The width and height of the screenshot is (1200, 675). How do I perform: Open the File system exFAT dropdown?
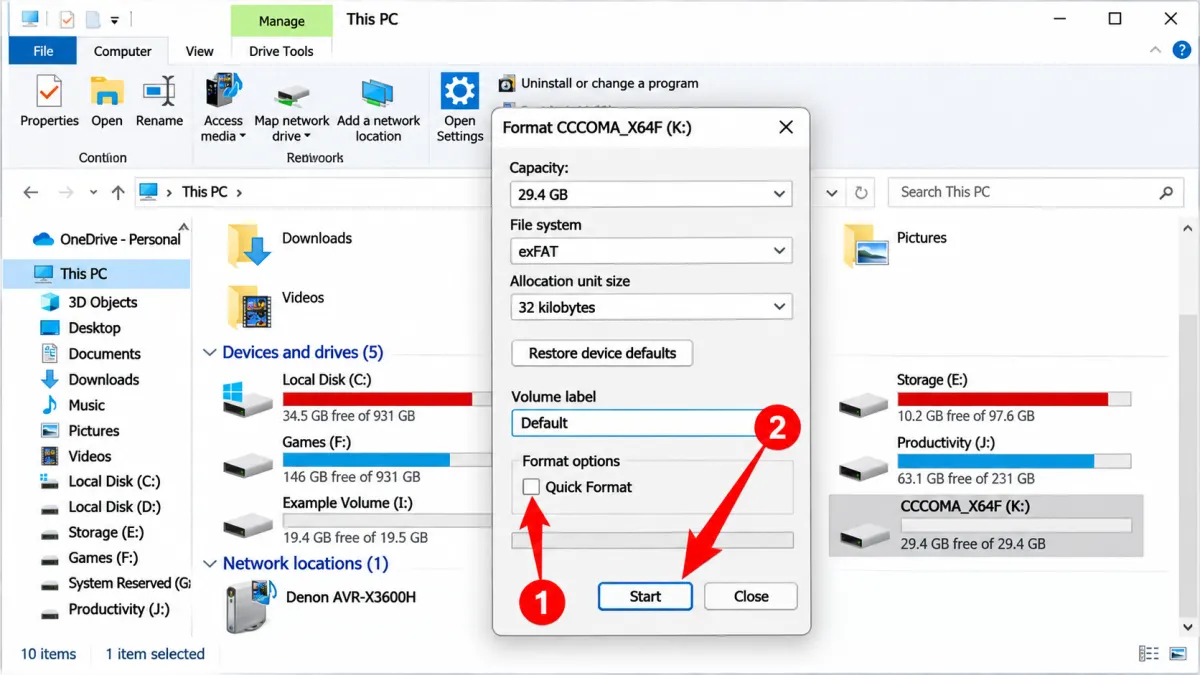[651, 251]
